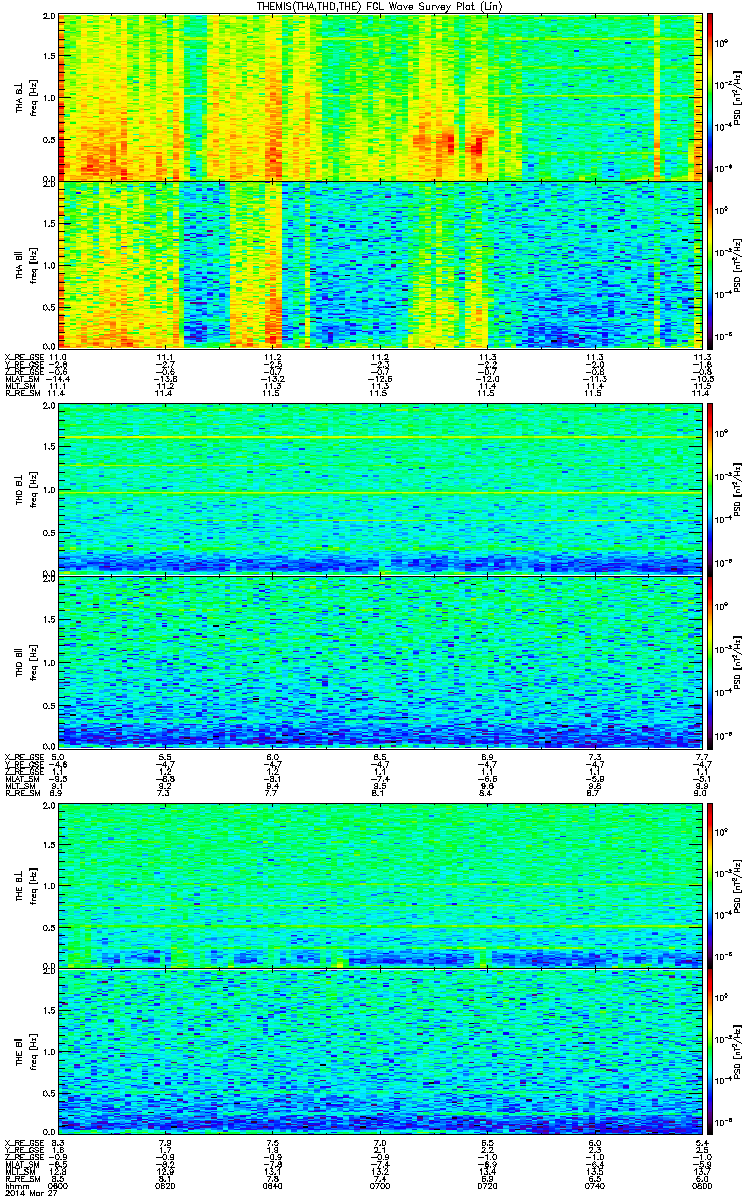
Task: Select the THD B-parallel spectrogram panel
Action: coord(379,661)
